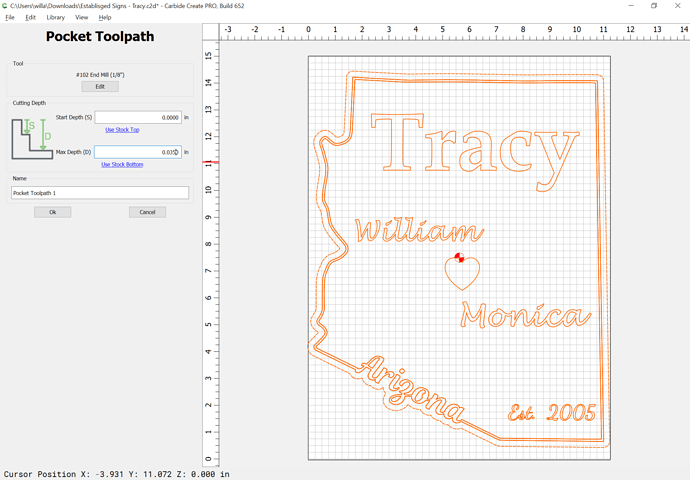Select the Arizona text on the canvas
Viewport: 690px width, 480px height.
(x=411, y=389)
